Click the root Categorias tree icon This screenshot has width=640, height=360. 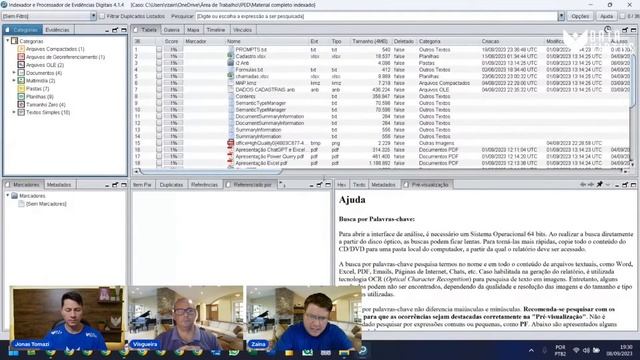coord(14,41)
